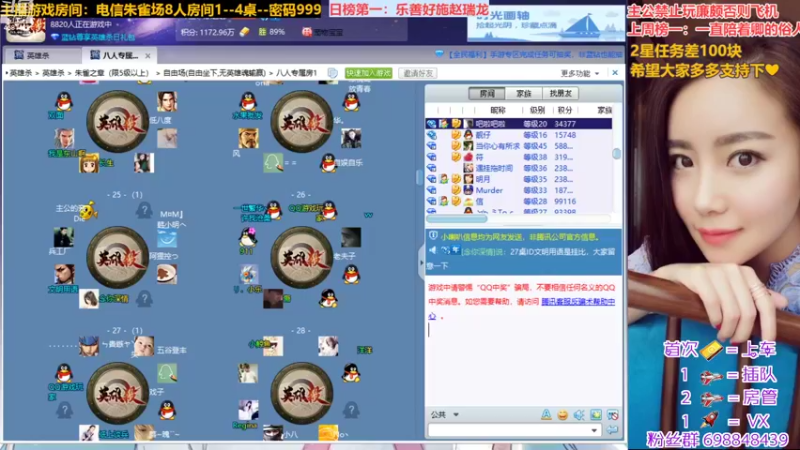Image resolution: width=800 pixels, height=450 pixels.
Task: Click the green 快速加入游戏 button
Action: click(x=368, y=73)
